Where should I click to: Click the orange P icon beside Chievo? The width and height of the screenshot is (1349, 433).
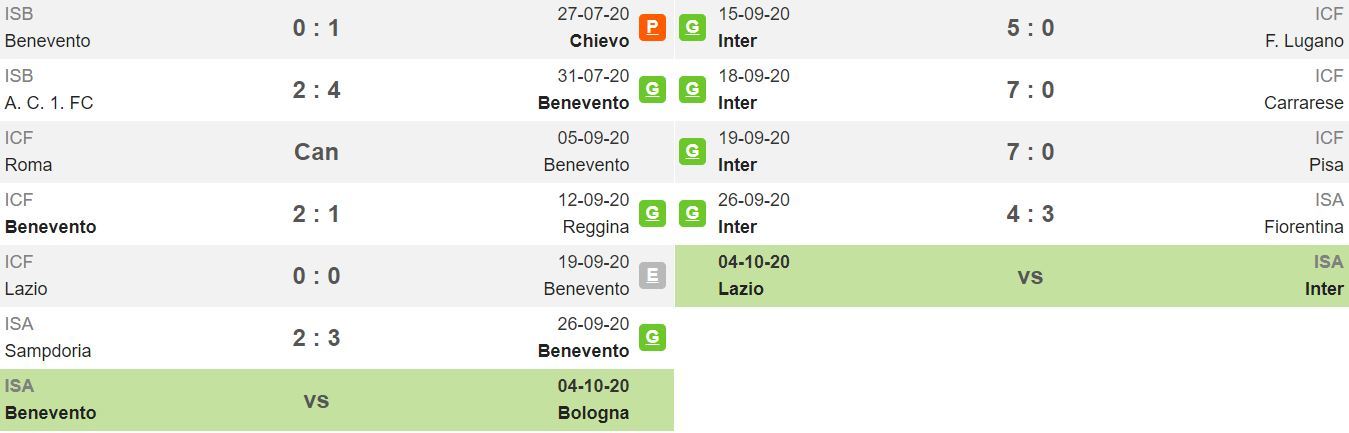[x=652, y=27]
